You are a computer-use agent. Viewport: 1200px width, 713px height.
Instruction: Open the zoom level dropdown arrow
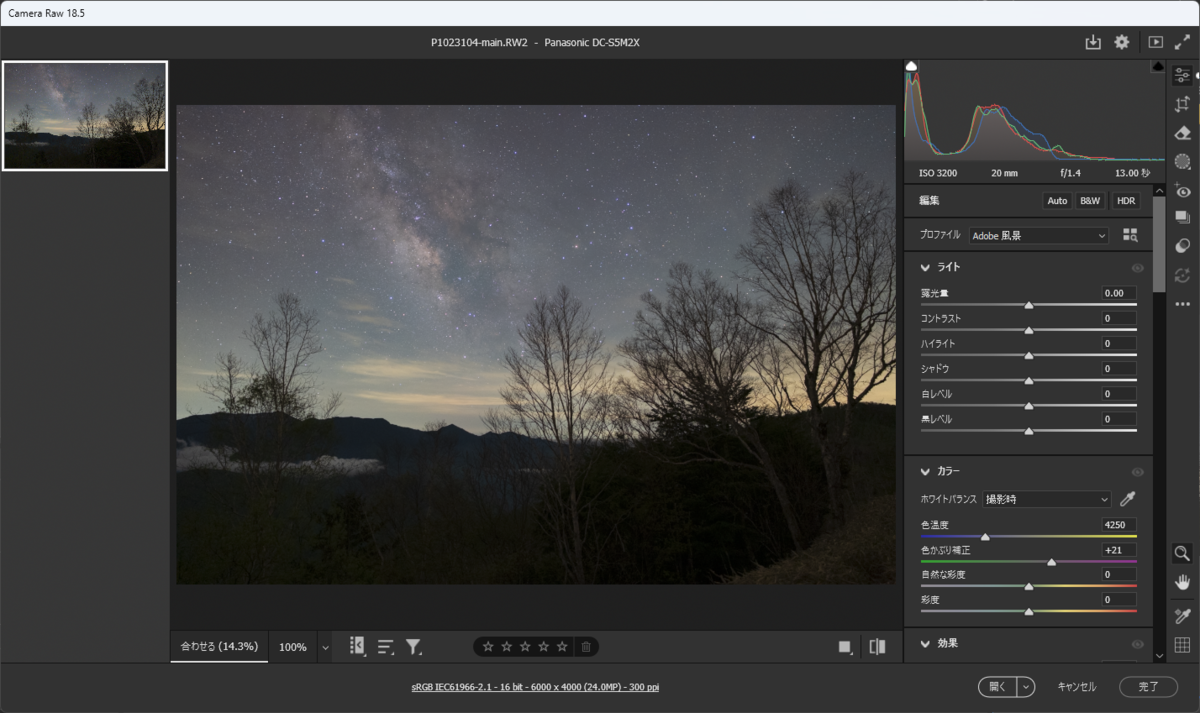pyautogui.click(x=325, y=647)
